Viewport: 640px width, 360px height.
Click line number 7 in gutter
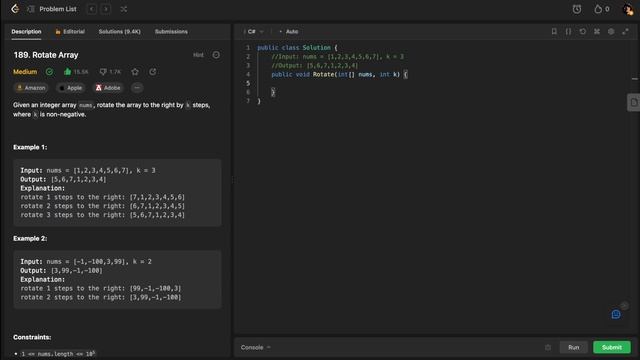248,101
